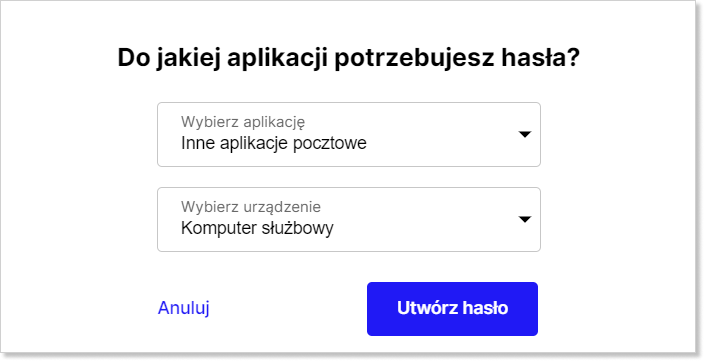Screen dimensions: 704x361
Task: Click the arrow icon in Wybierz aplikację field
Action: [525, 134]
